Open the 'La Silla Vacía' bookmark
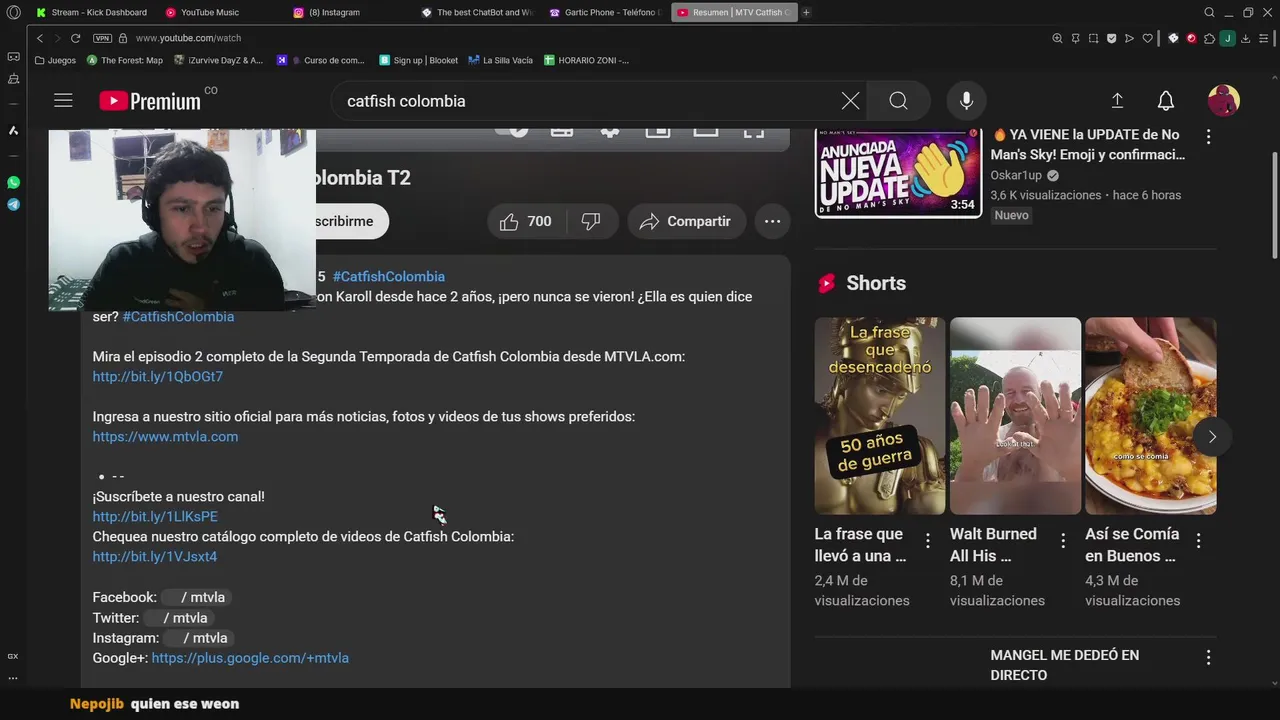 click(500, 60)
